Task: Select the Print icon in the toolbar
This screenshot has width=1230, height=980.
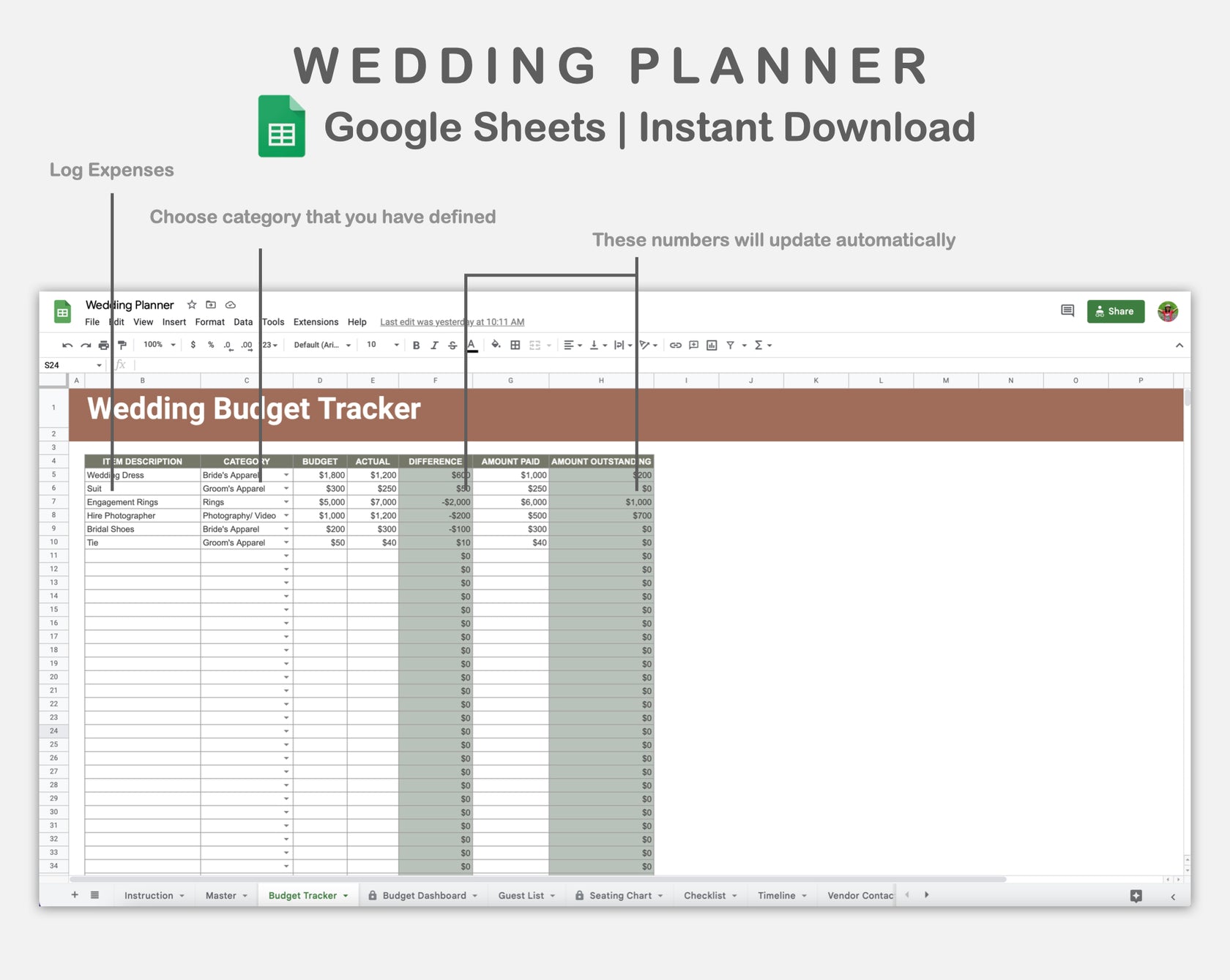Action: [102, 345]
